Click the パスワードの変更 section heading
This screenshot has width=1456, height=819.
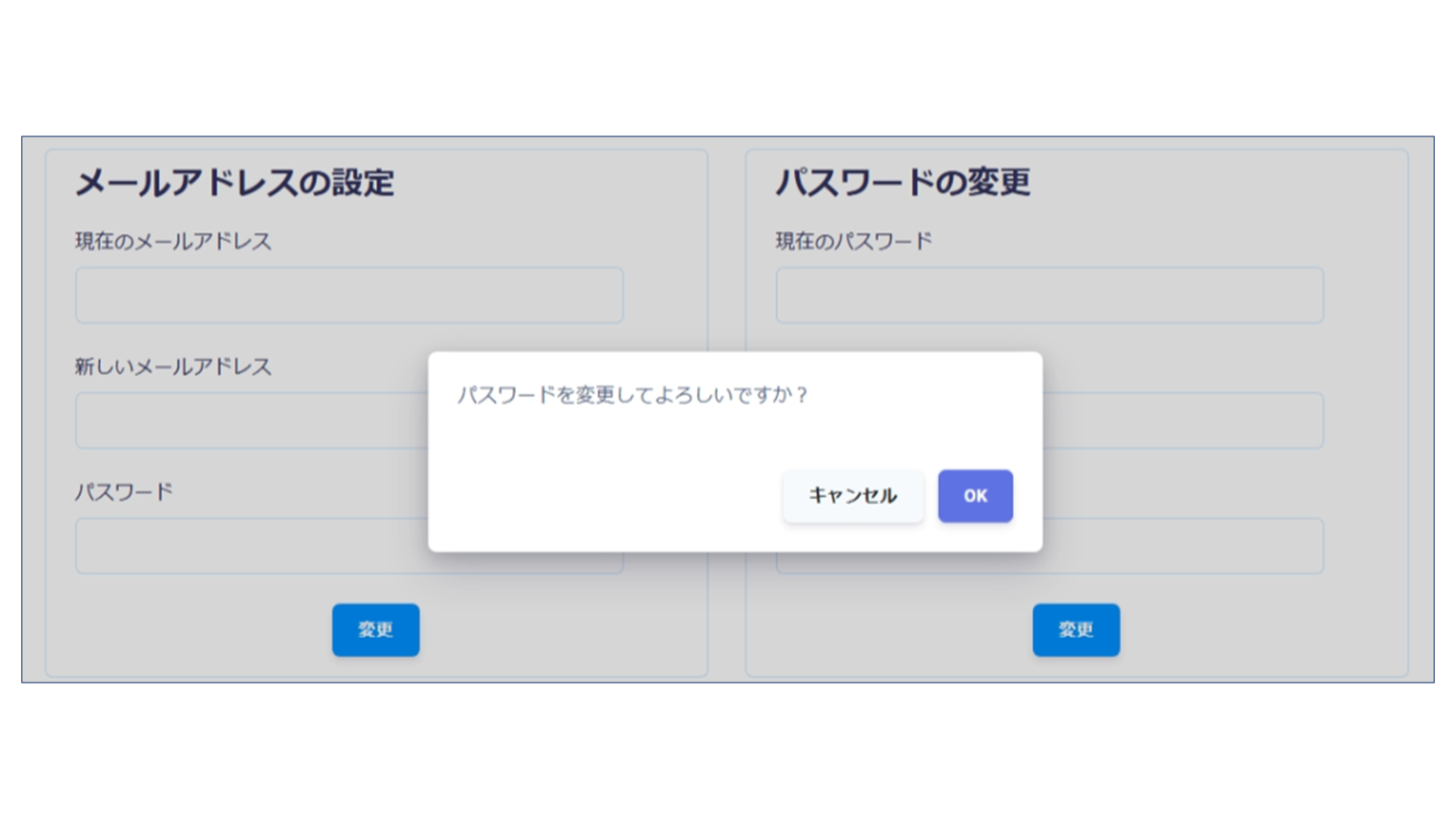904,180
